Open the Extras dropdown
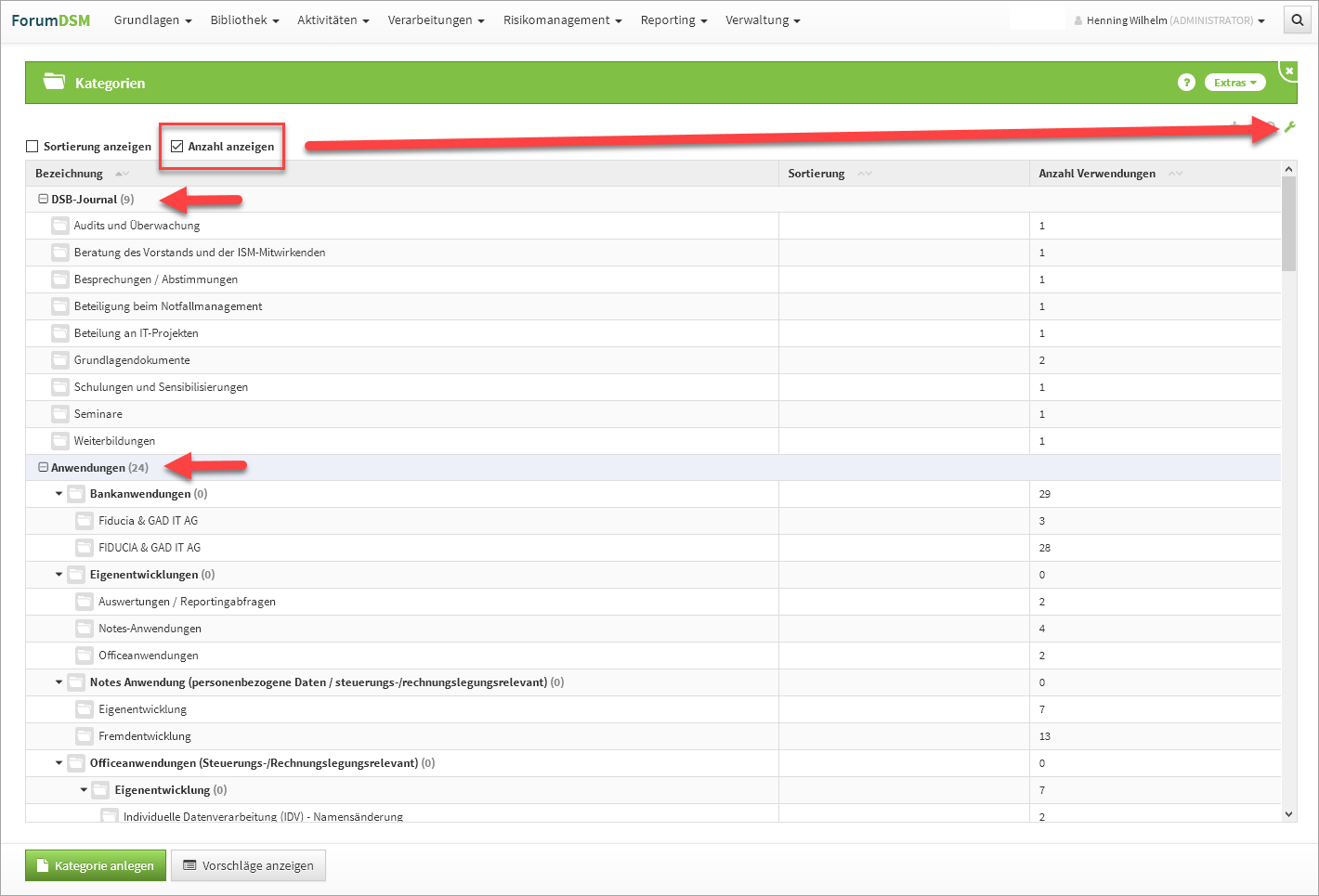The height and width of the screenshot is (896, 1319). (1234, 83)
